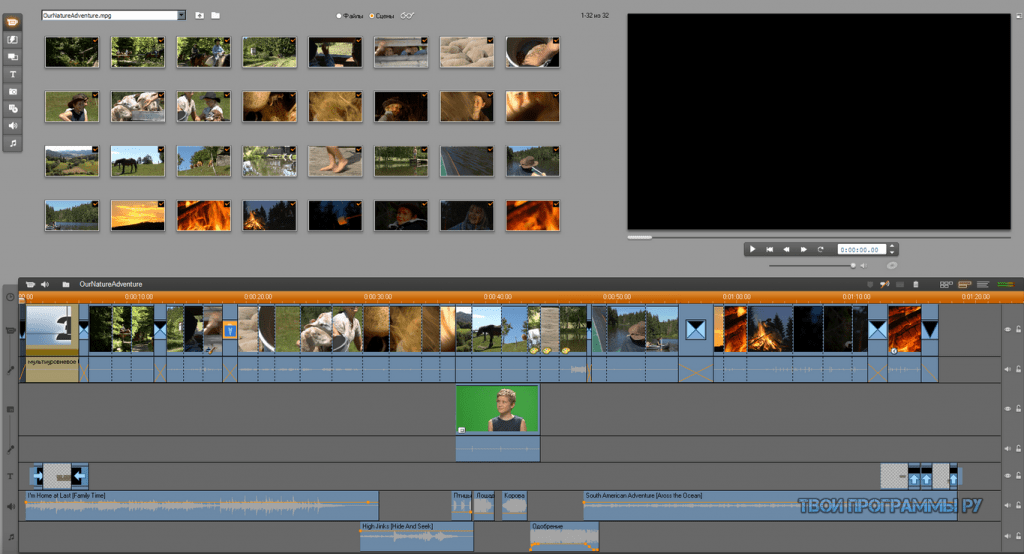This screenshot has height=554, width=1024.
Task: Select the Корова sound effect clip
Action: [515, 506]
